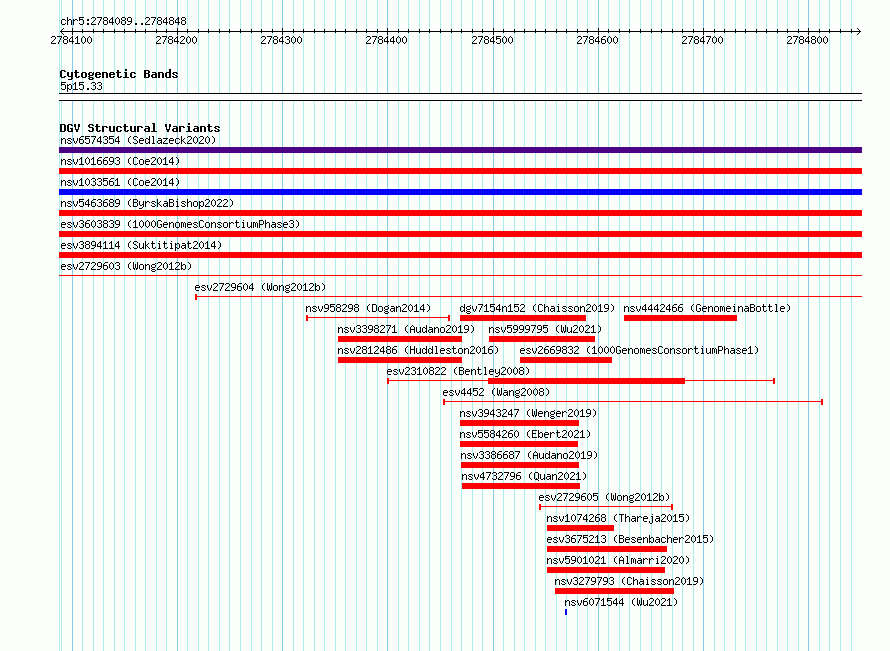Select esv3675213 (Besenbacher2015) label

point(630,539)
